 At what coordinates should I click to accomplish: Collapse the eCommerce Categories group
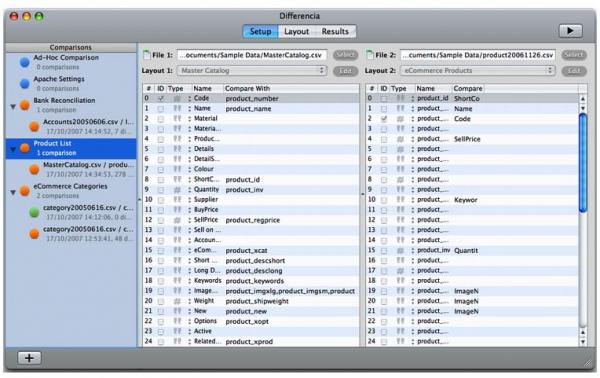click(13, 192)
